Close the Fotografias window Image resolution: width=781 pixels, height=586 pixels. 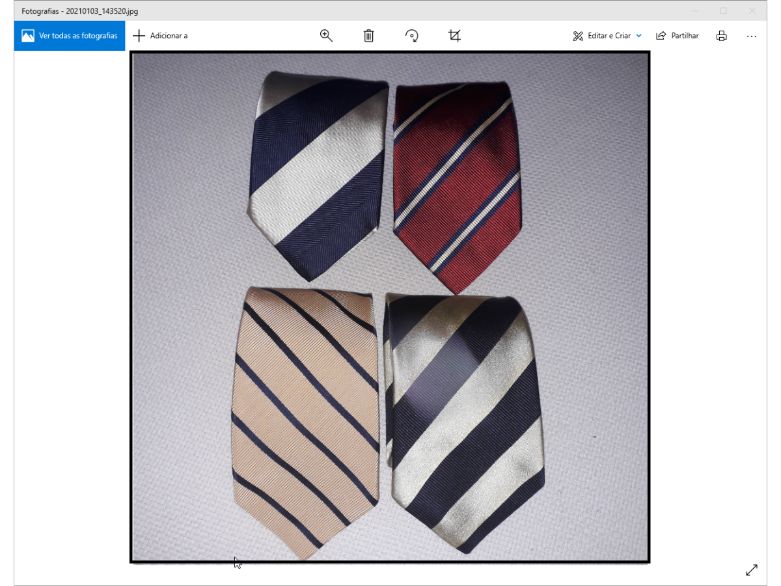click(x=752, y=10)
